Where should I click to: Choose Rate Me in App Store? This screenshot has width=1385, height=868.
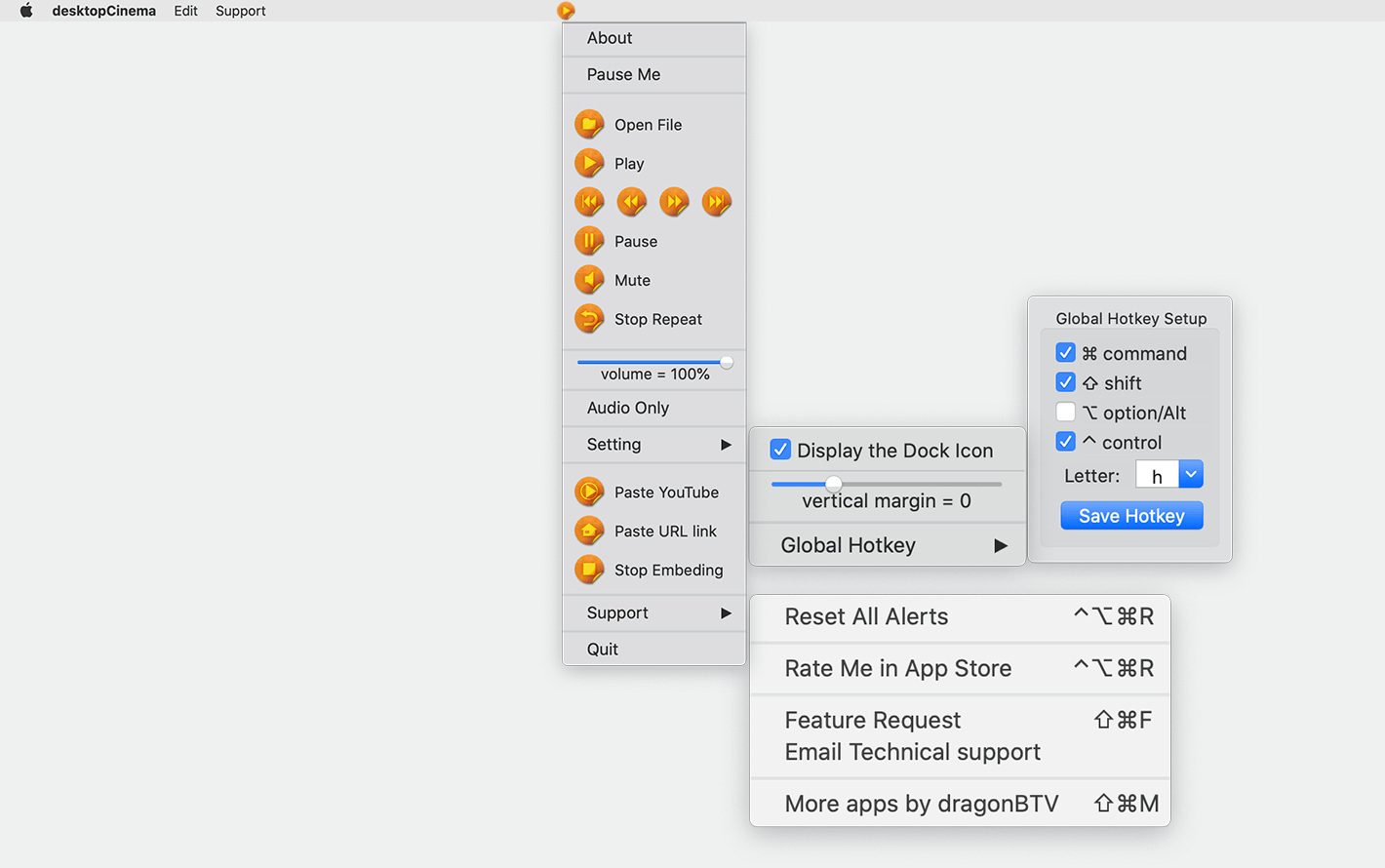point(897,668)
